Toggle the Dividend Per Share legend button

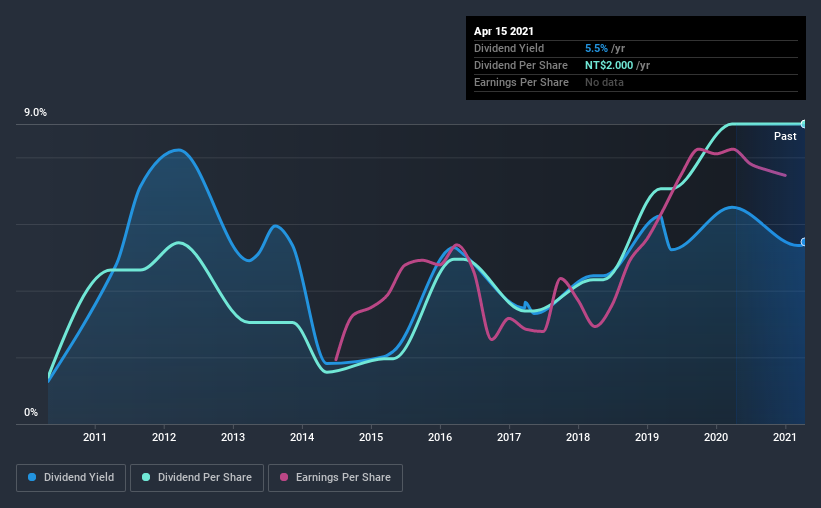tap(197, 478)
